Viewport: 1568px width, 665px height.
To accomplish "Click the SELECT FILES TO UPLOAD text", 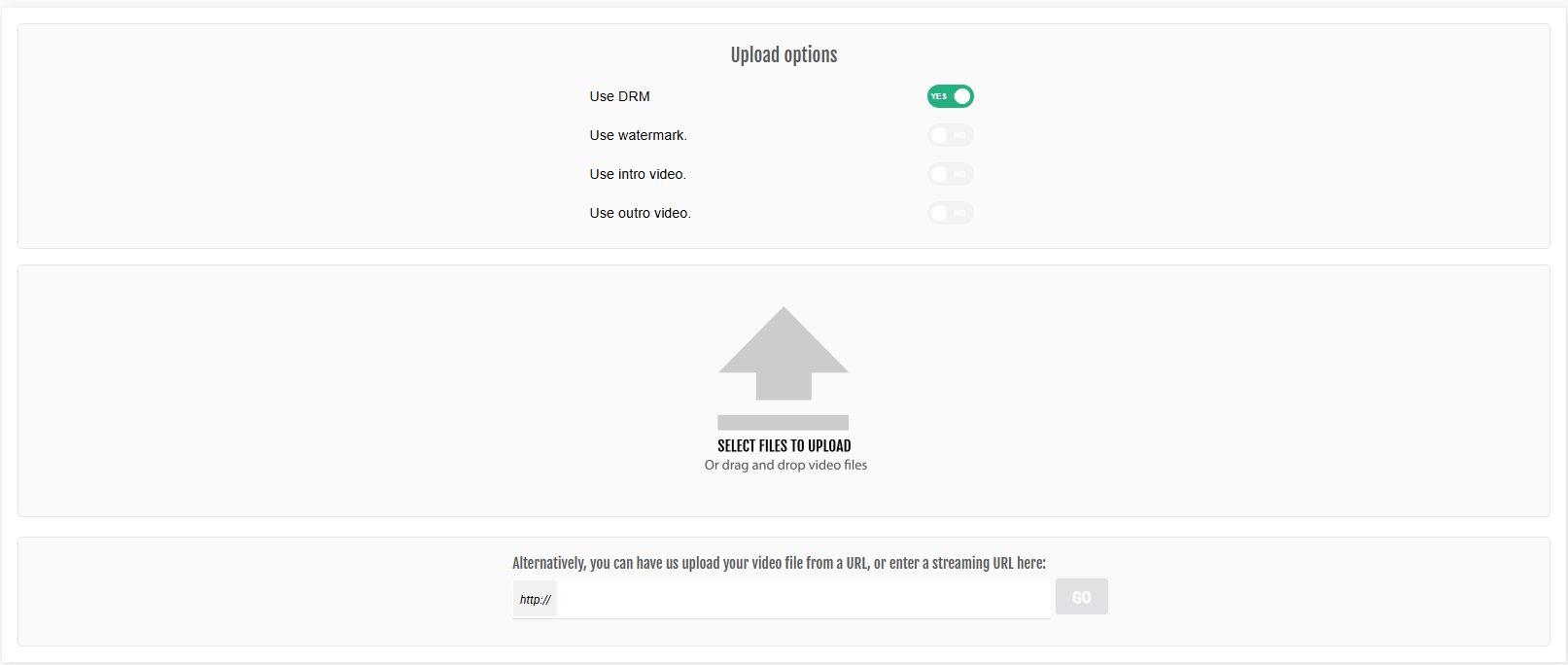I will tap(784, 445).
